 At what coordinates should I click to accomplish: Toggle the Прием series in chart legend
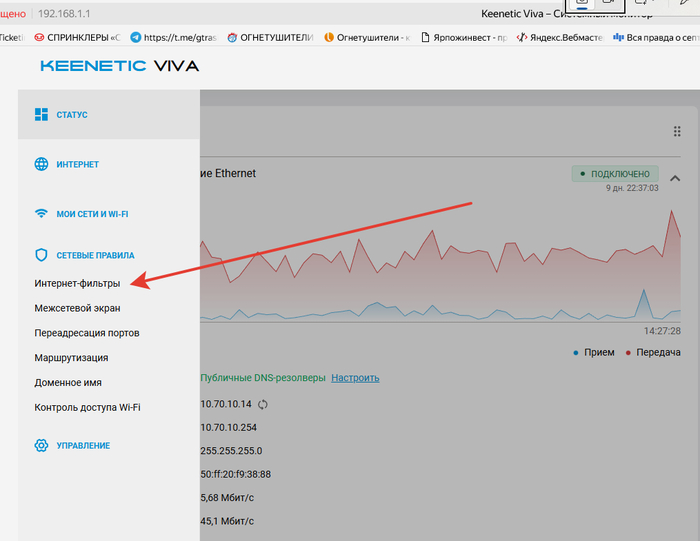(595, 353)
